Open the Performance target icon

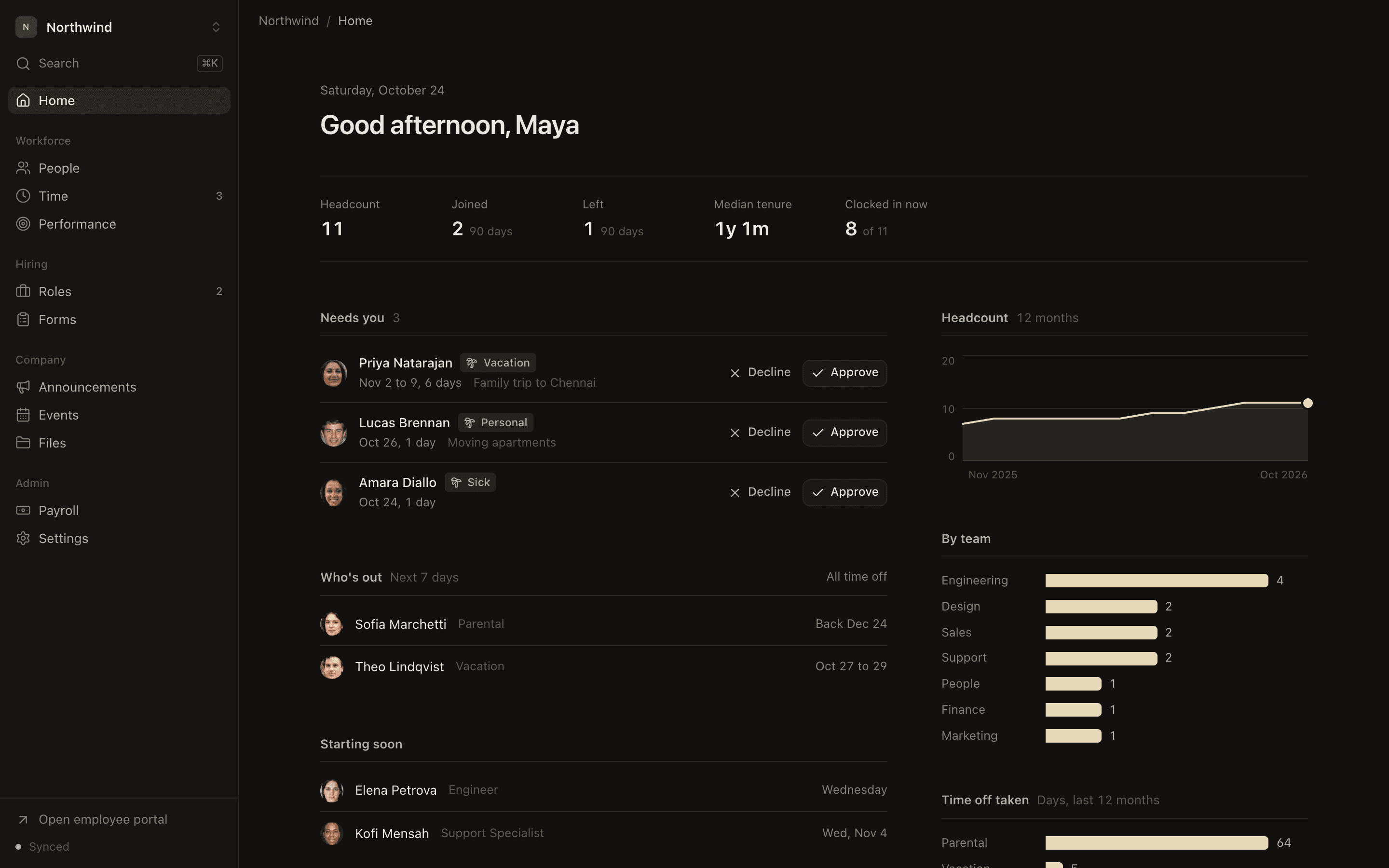tap(23, 224)
